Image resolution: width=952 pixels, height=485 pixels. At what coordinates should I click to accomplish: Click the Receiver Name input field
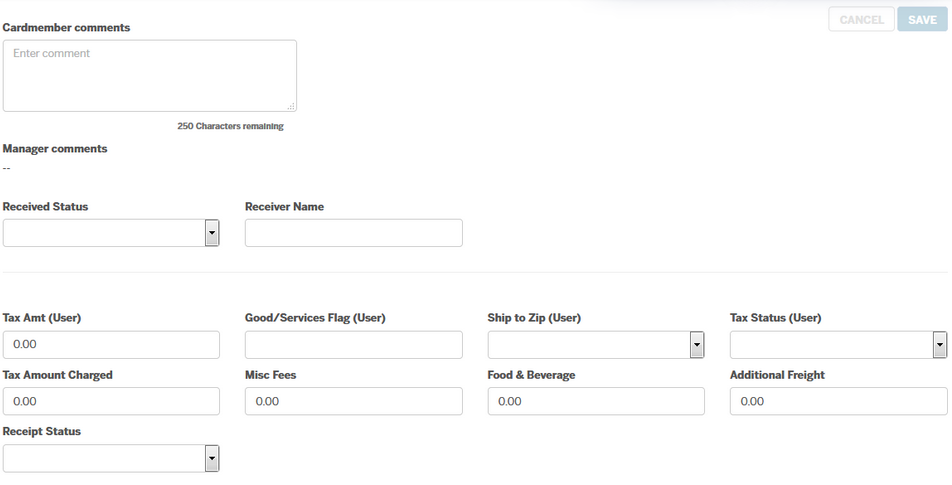tap(353, 233)
